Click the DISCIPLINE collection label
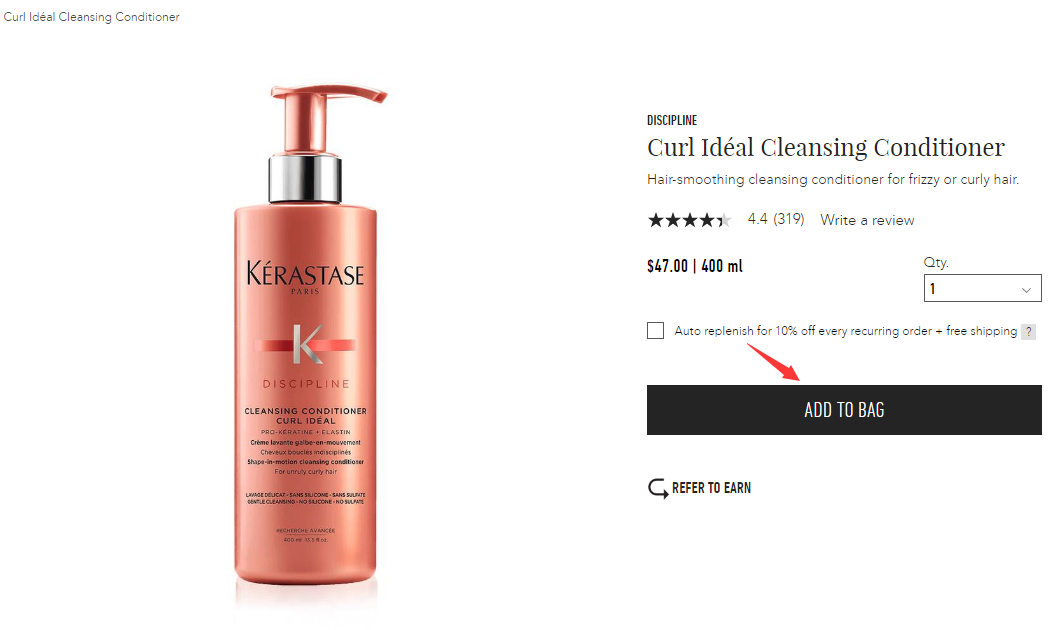Viewport: 1062px width, 630px height. coord(672,120)
